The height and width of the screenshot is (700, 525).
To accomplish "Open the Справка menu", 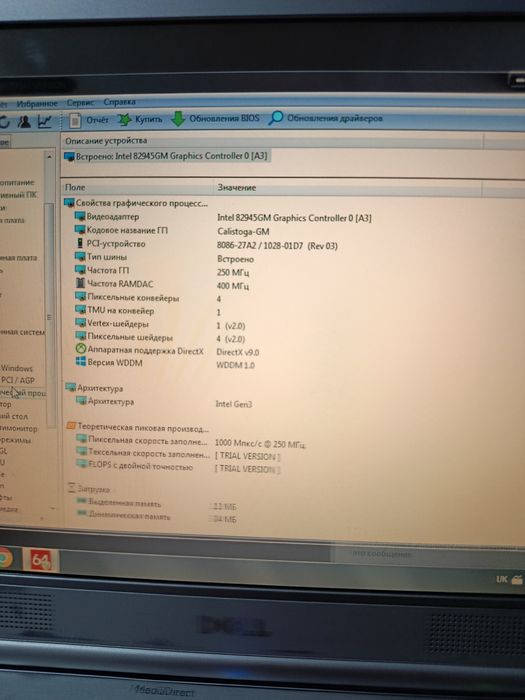I will pyautogui.click(x=119, y=102).
